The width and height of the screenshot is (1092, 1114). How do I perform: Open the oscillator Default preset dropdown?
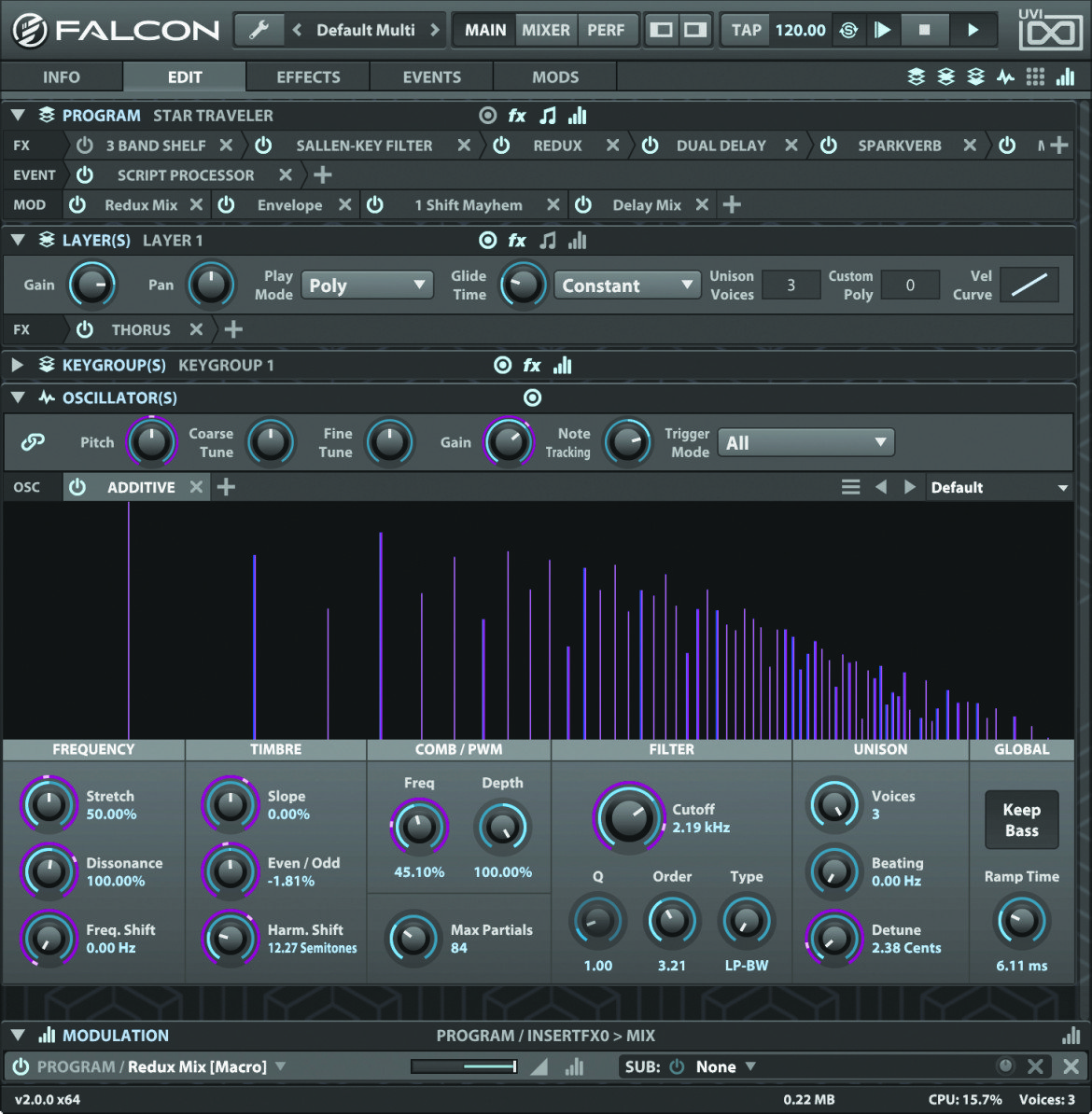(999, 487)
